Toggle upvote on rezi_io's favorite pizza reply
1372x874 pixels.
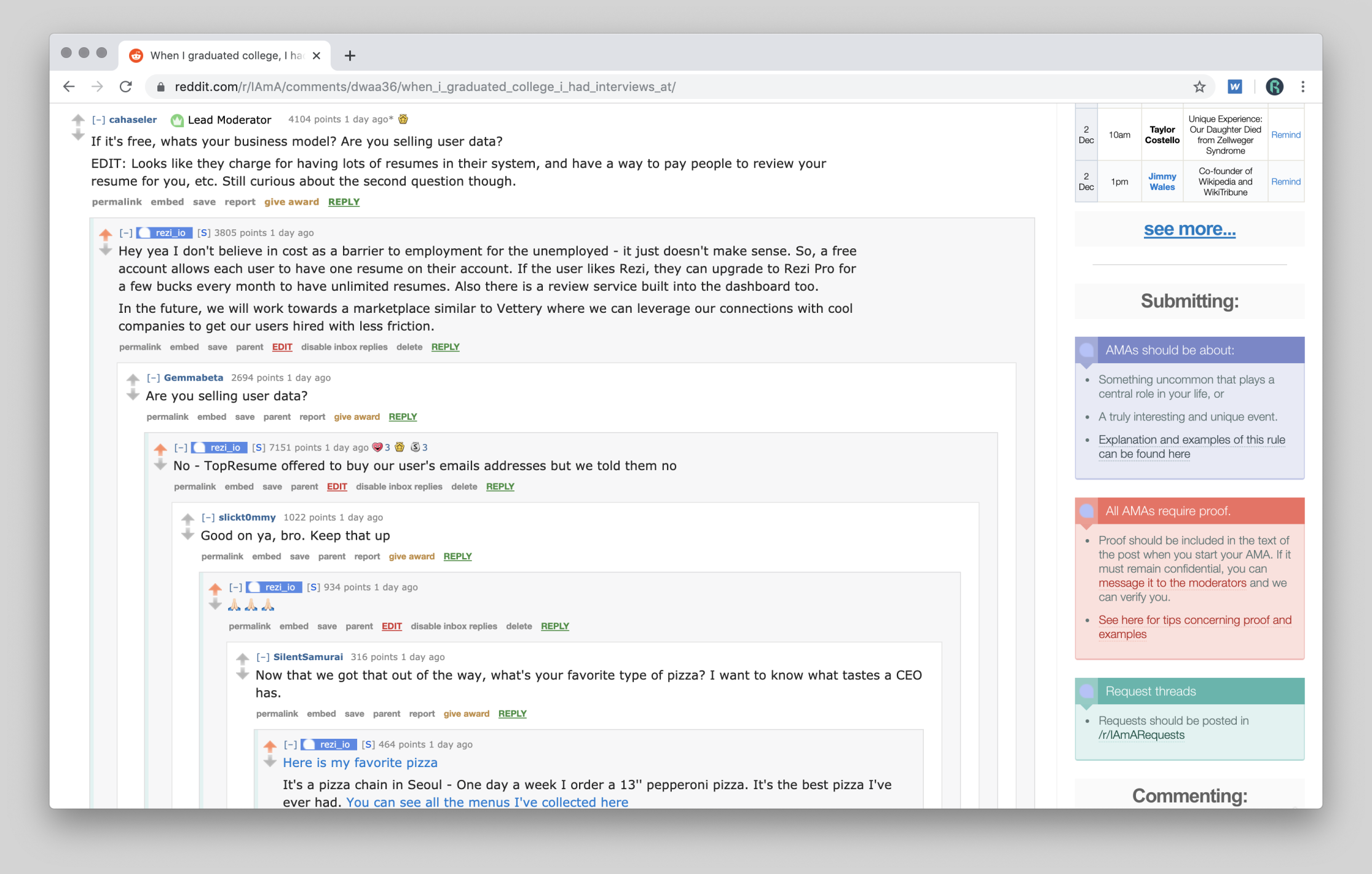[x=270, y=746]
